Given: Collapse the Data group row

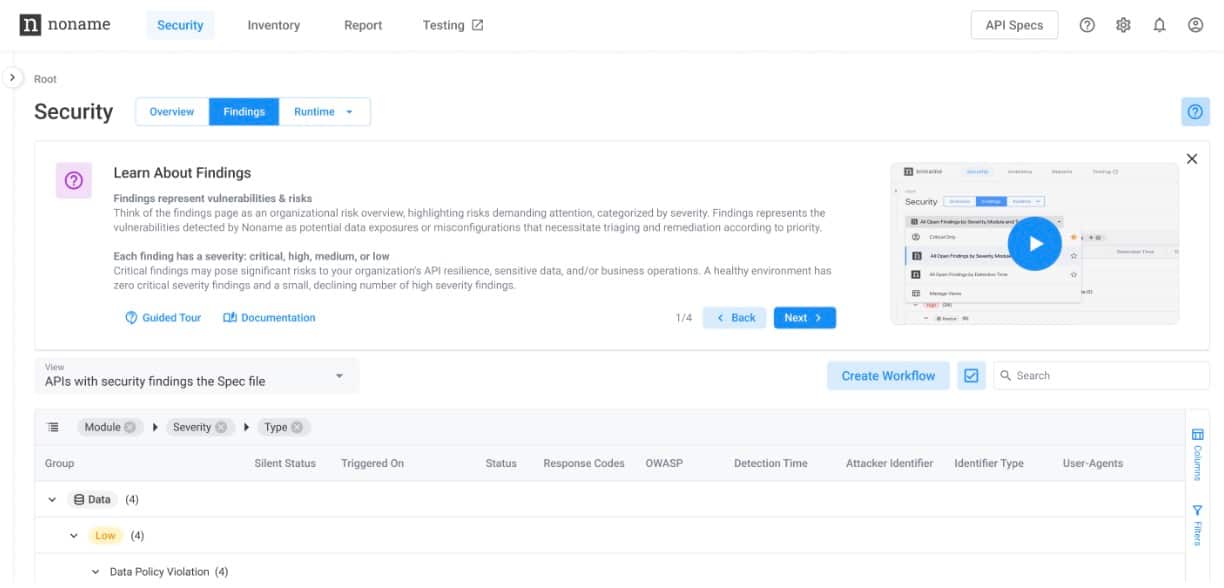Looking at the screenshot, I should tap(52, 500).
